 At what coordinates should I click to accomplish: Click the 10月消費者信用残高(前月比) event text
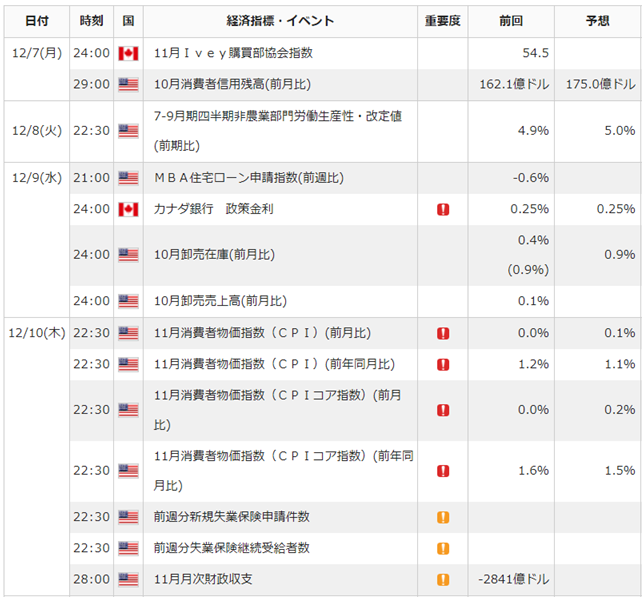pyautogui.click(x=232, y=84)
